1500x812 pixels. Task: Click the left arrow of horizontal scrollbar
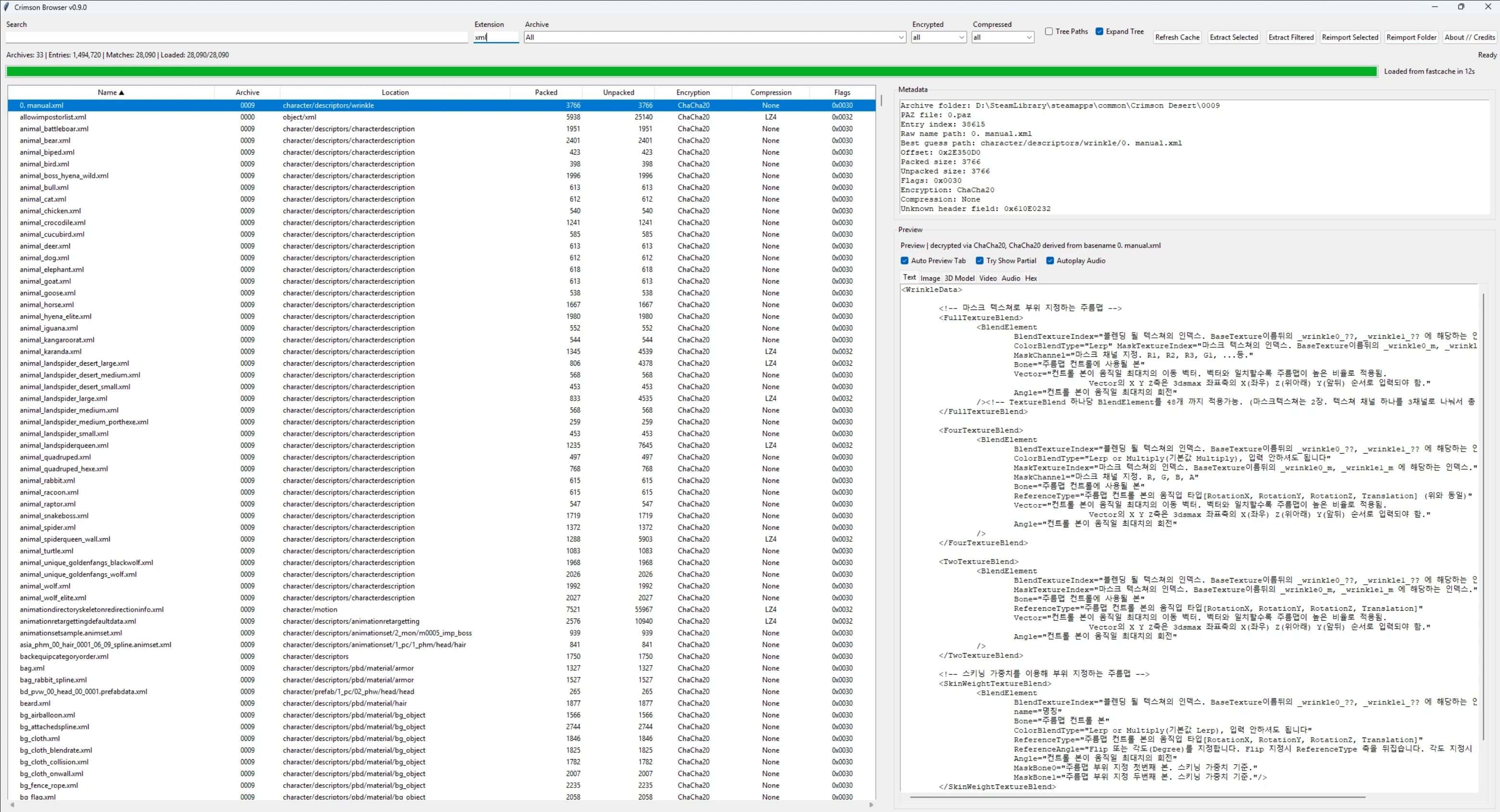[12, 804]
